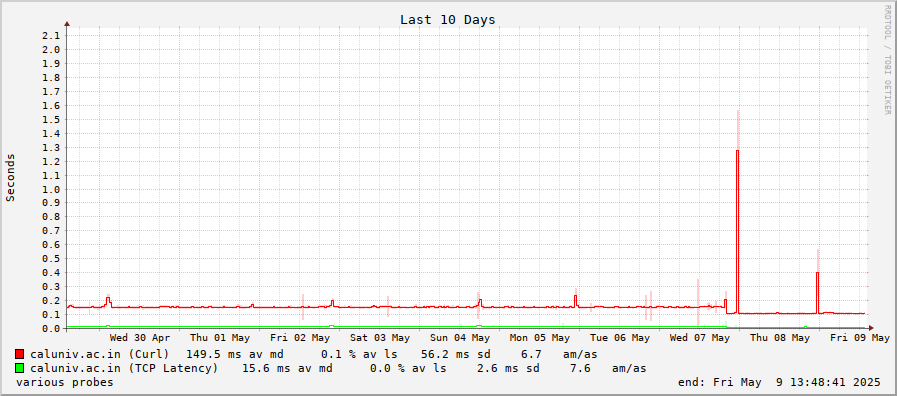Click the green TCP Latency legend swatch

(x=19, y=368)
